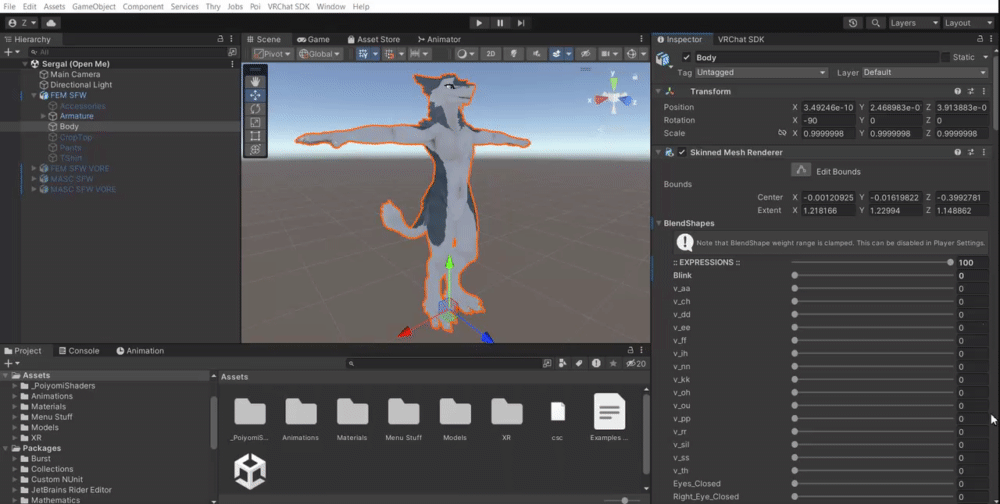
Task: Click the cloud services icon
Action: [x=50, y=23]
